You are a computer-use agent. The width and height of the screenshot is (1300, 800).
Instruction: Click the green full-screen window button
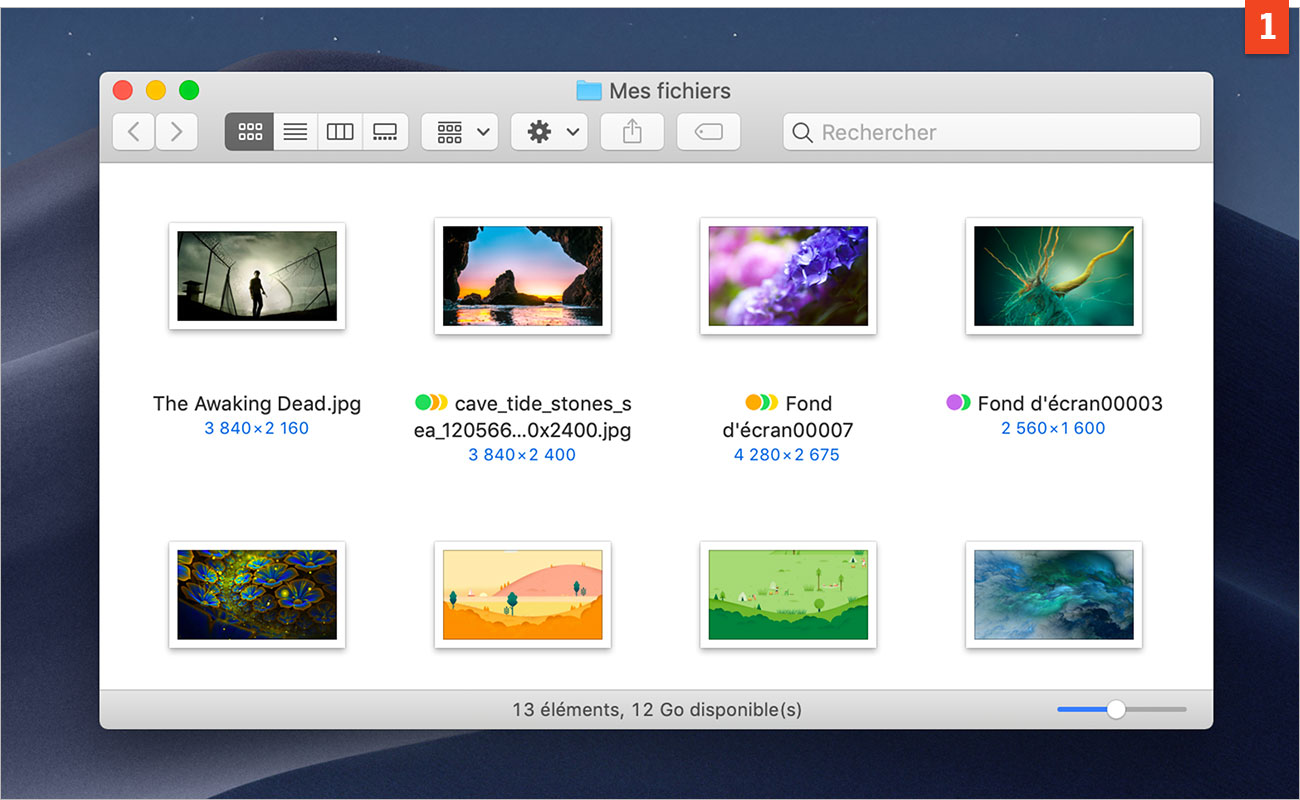tap(189, 90)
